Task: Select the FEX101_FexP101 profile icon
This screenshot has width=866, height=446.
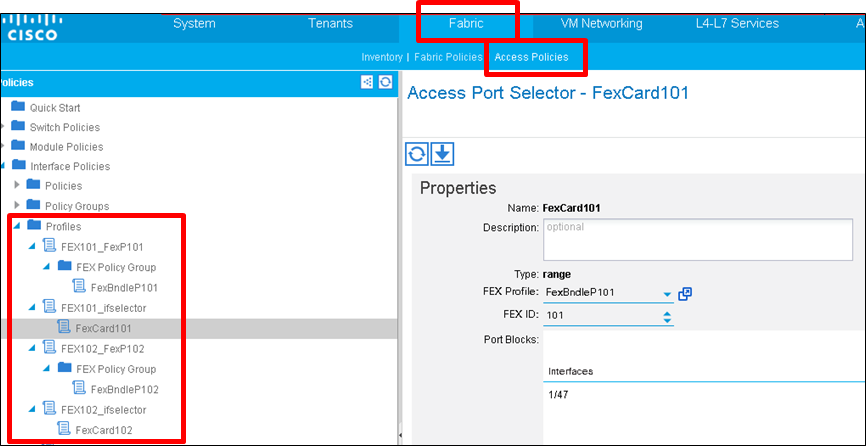Action: tap(49, 246)
